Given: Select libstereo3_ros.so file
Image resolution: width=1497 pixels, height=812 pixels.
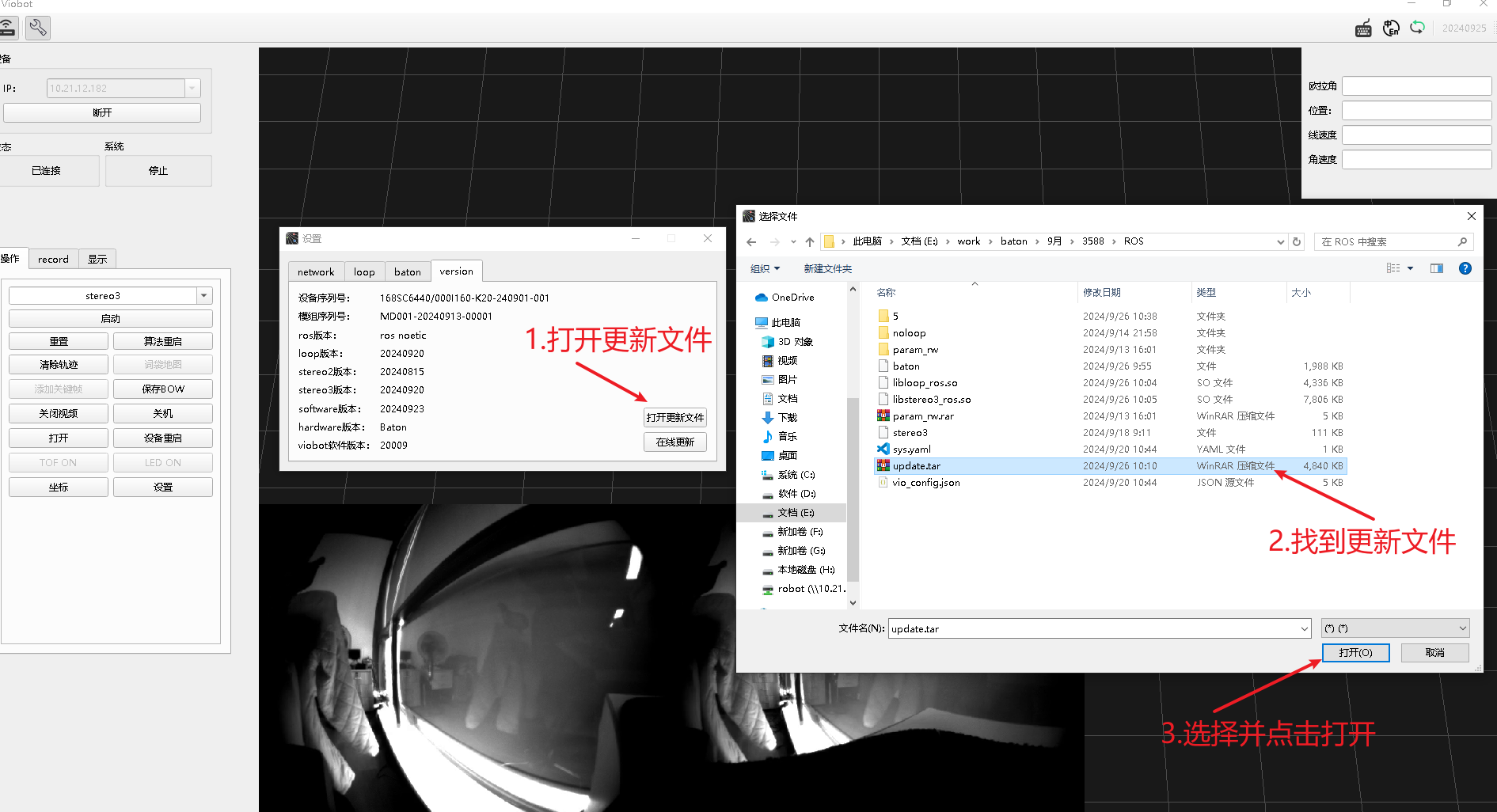Looking at the screenshot, I should pyautogui.click(x=1110, y=400).
